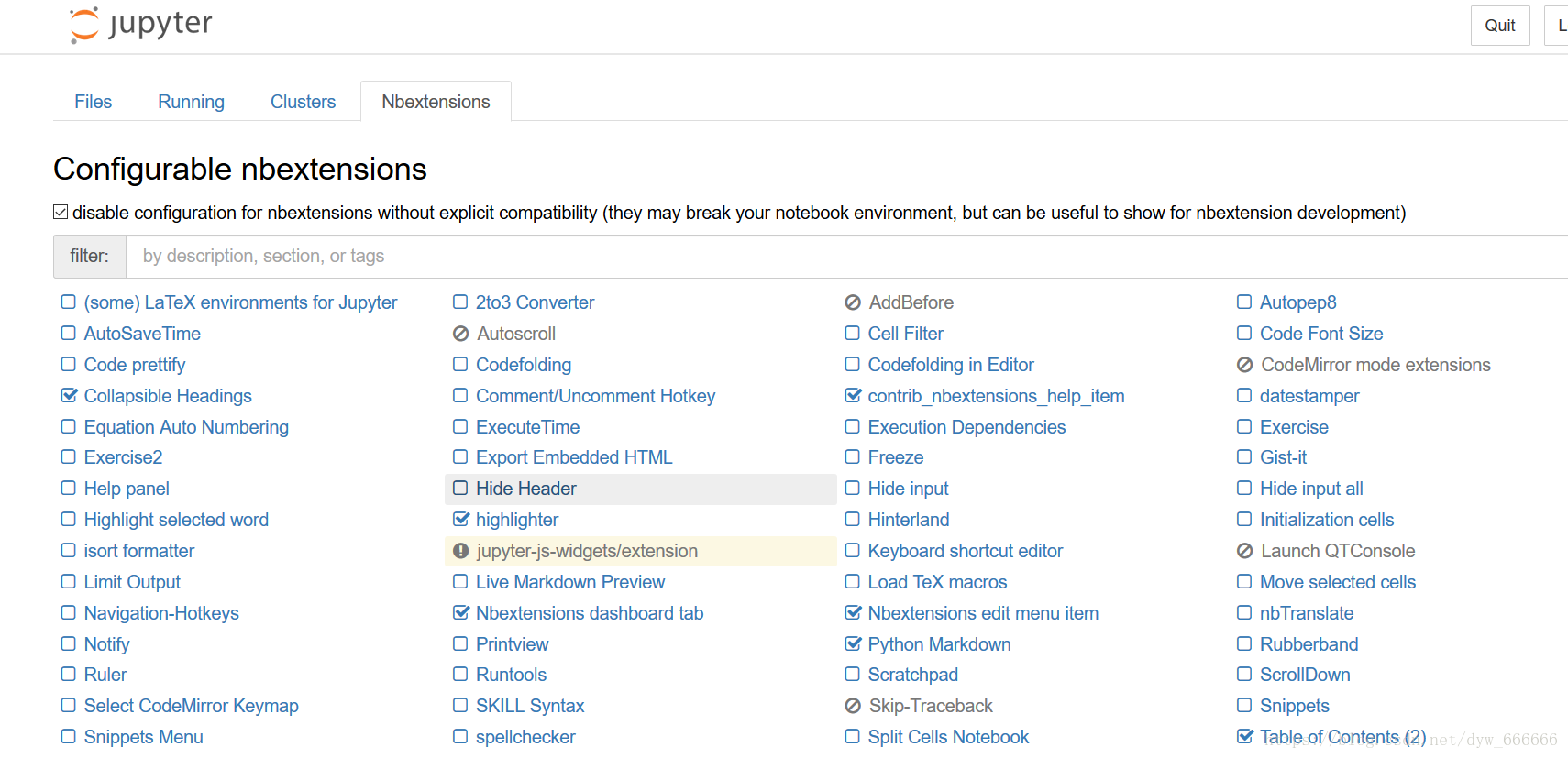This screenshot has width=1568, height=758.
Task: Click the AddBefore incompatible icon
Action: coord(853,302)
